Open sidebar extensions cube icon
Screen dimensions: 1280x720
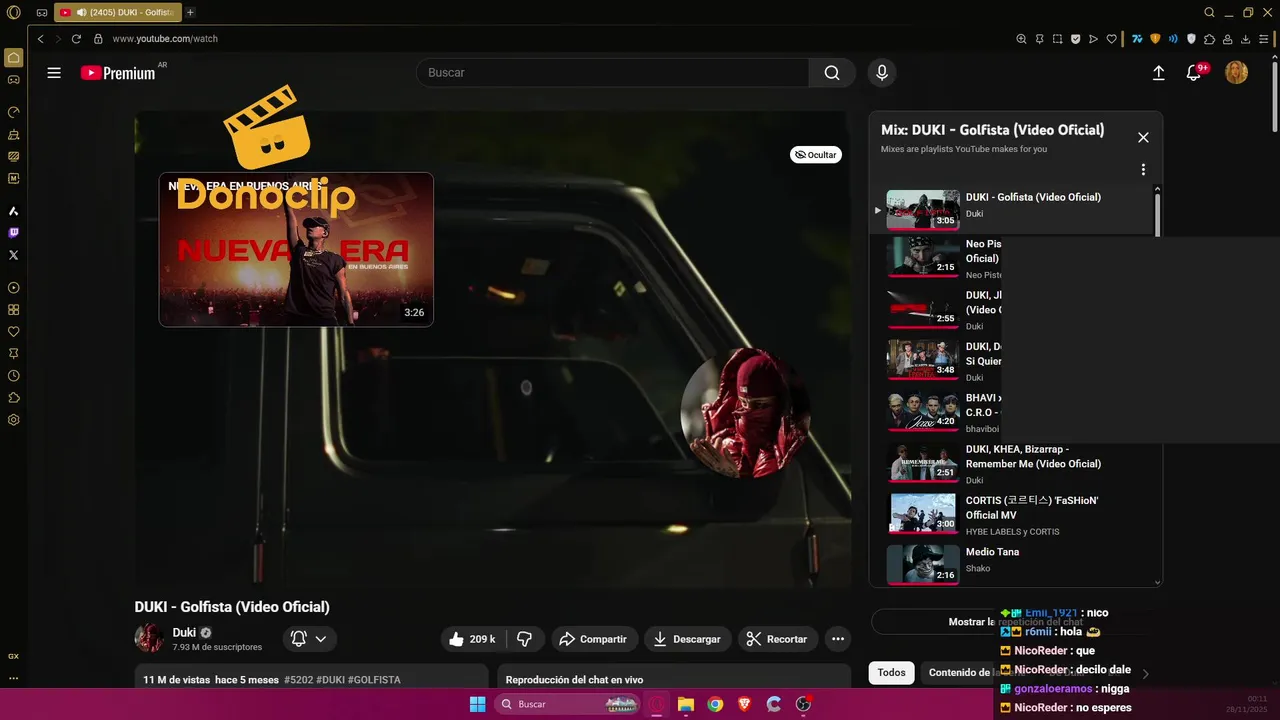coord(14,398)
